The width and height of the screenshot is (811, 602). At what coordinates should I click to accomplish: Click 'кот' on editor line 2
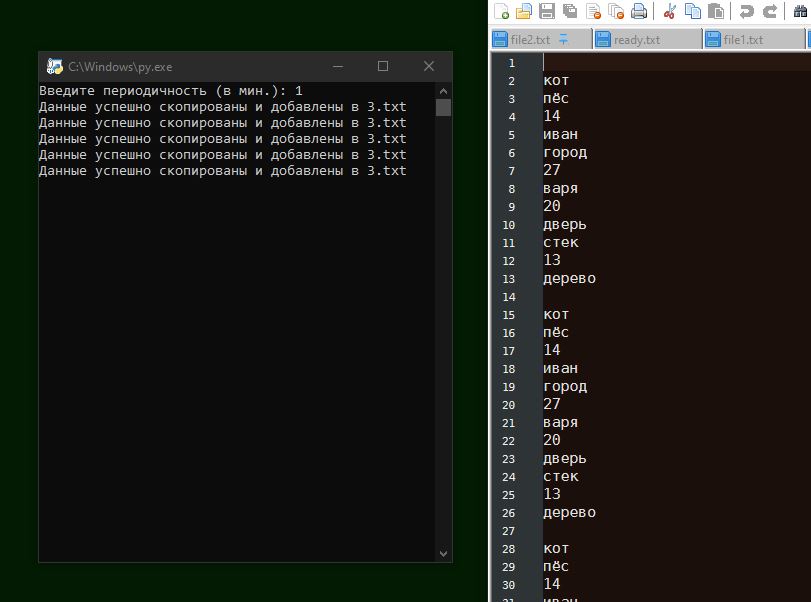[556, 80]
